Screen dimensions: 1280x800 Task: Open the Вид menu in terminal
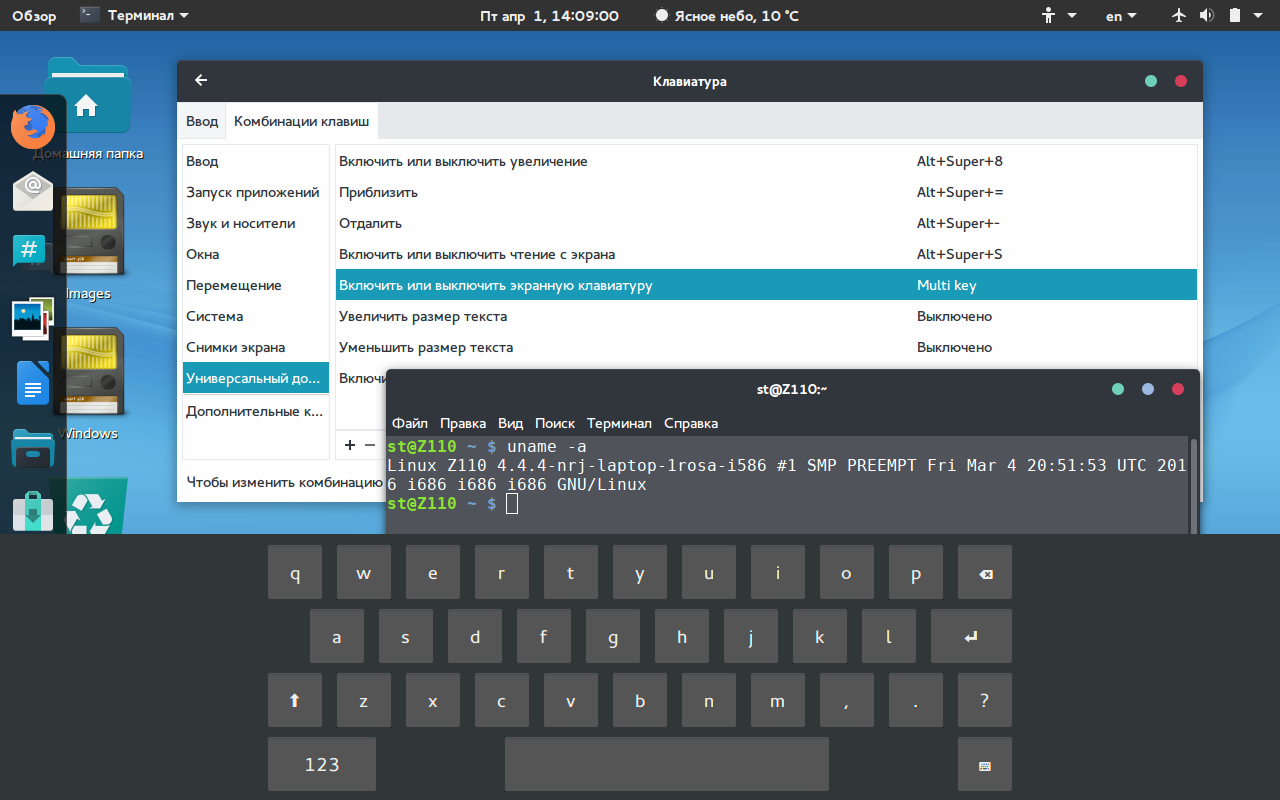coord(511,423)
